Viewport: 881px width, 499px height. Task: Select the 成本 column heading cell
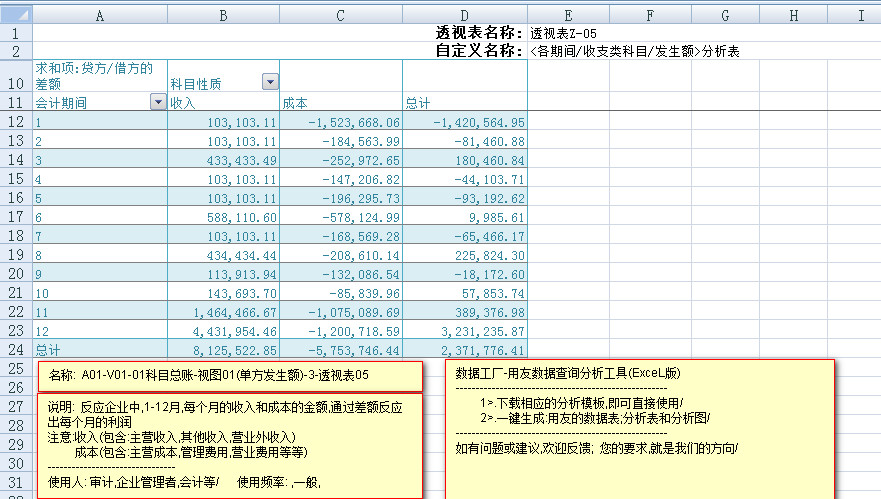click(x=340, y=103)
